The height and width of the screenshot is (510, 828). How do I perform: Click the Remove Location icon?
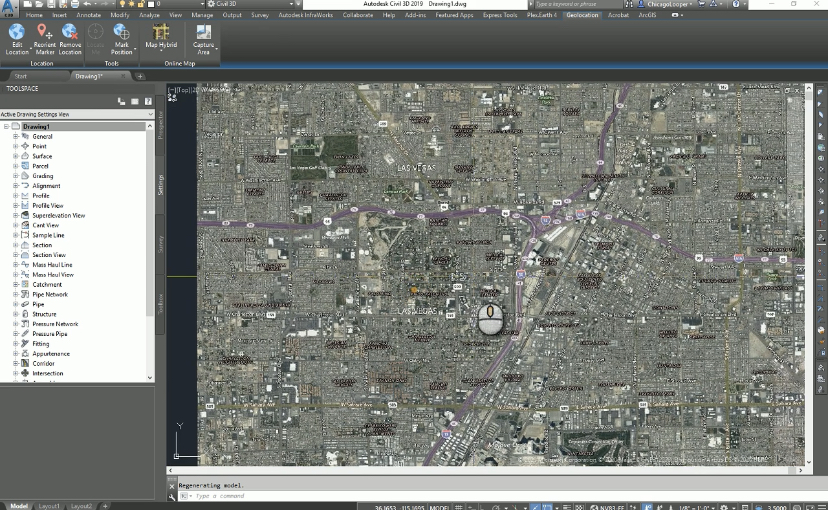pos(70,33)
